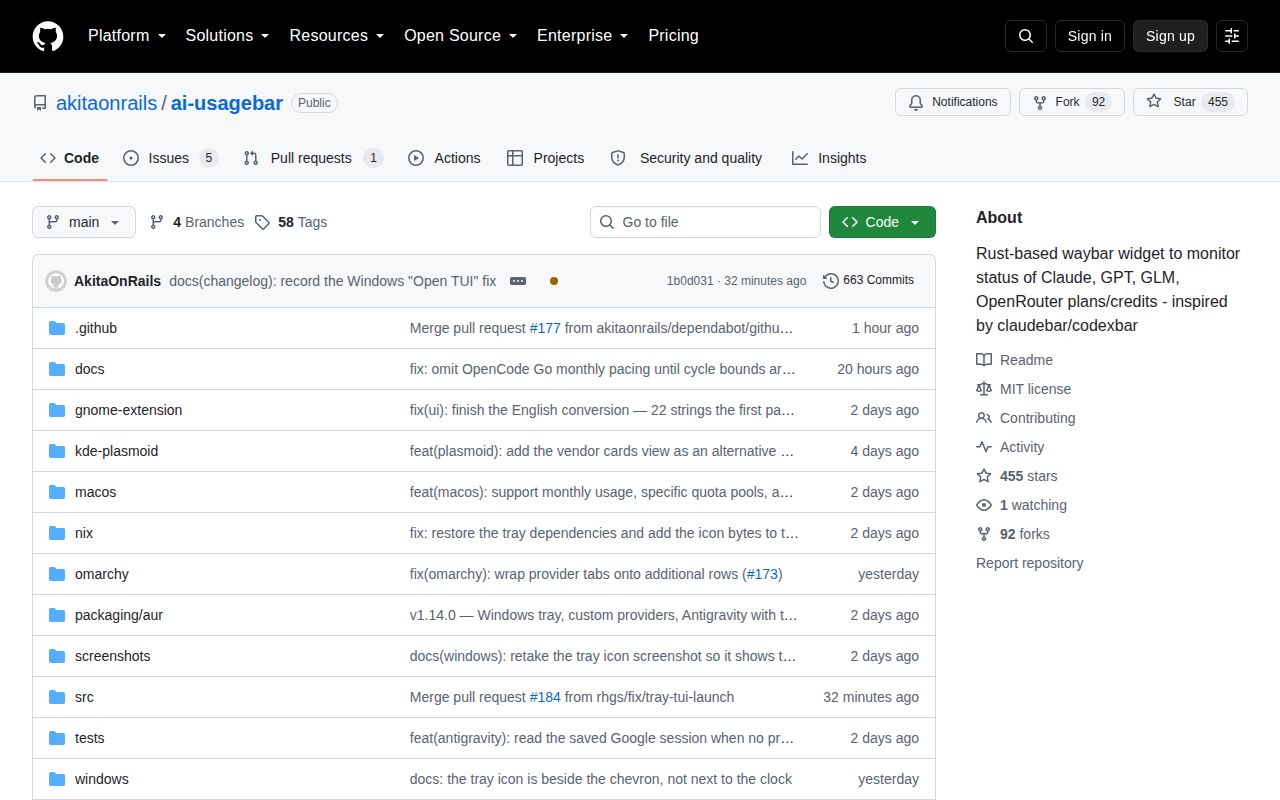Screen dimensions: 1280x800
Task: Click the macos folder icon
Action: 57,492
